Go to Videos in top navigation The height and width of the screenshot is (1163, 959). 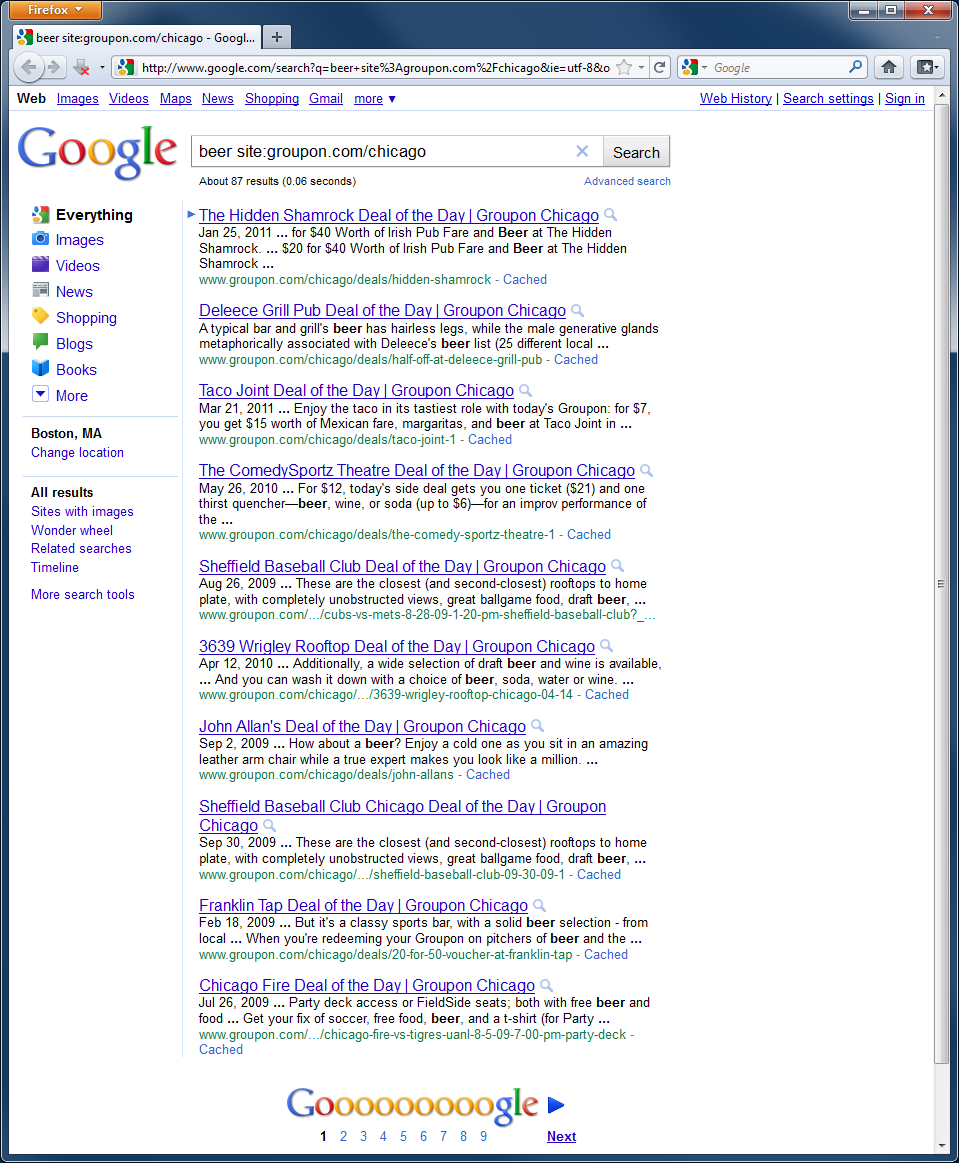point(128,99)
